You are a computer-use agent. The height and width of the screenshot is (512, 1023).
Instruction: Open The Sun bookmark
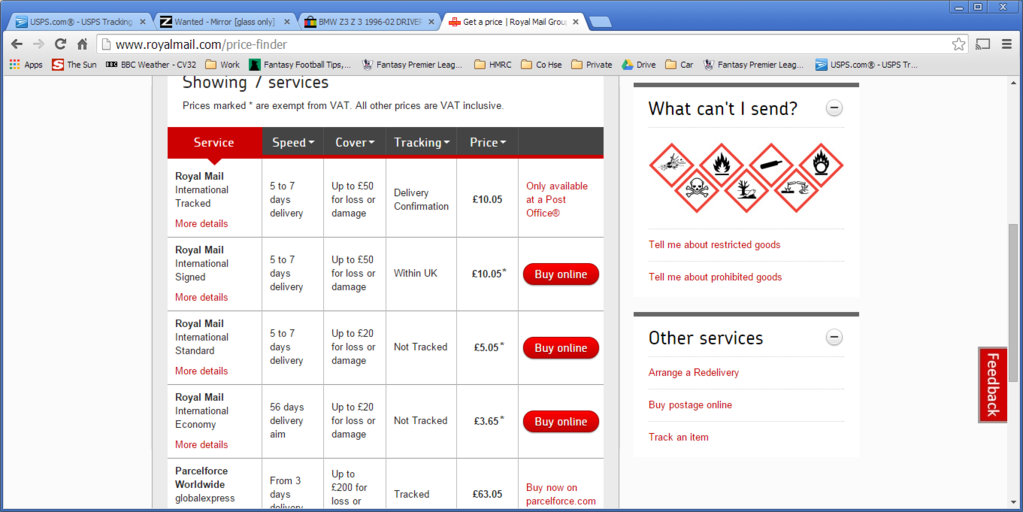74,65
